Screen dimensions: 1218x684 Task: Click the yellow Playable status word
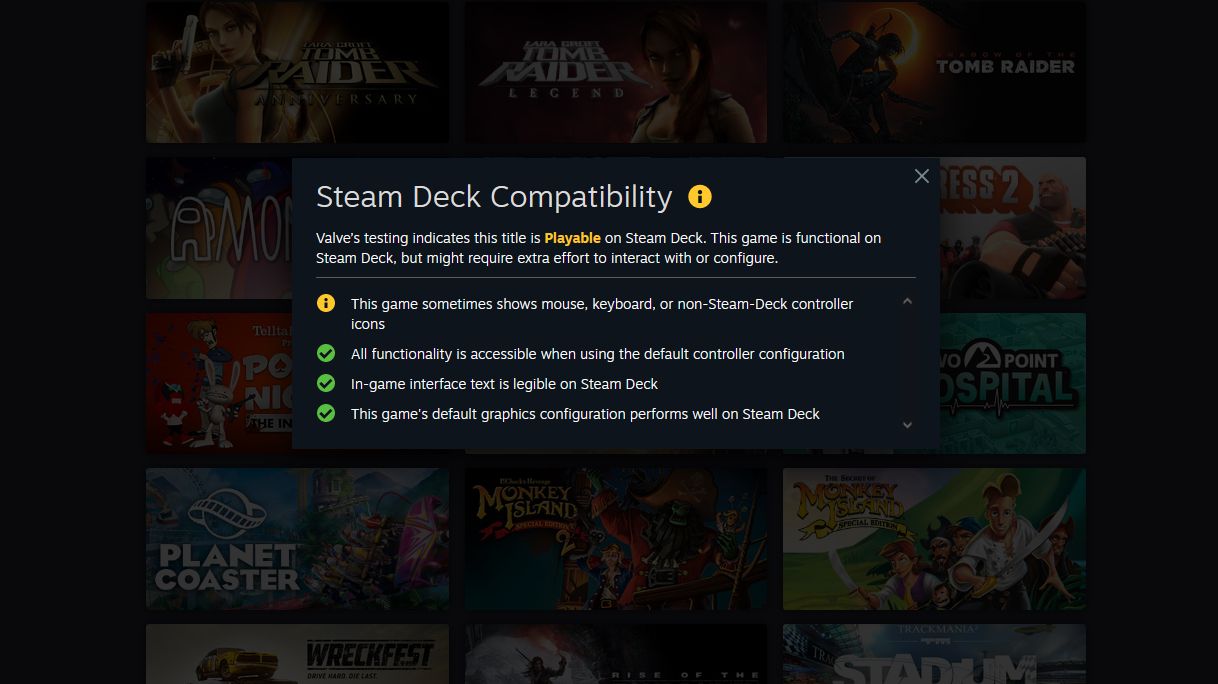573,238
